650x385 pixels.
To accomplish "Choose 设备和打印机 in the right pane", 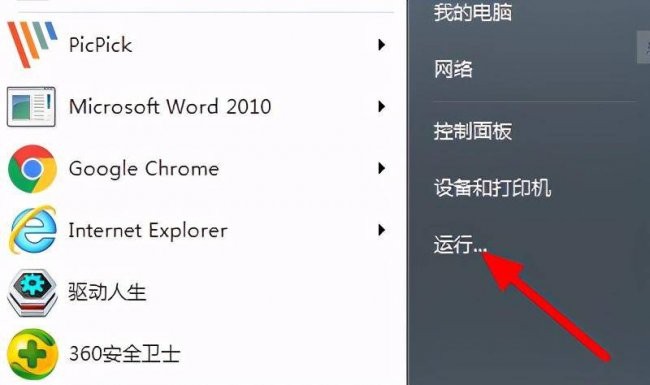I will click(x=492, y=188).
